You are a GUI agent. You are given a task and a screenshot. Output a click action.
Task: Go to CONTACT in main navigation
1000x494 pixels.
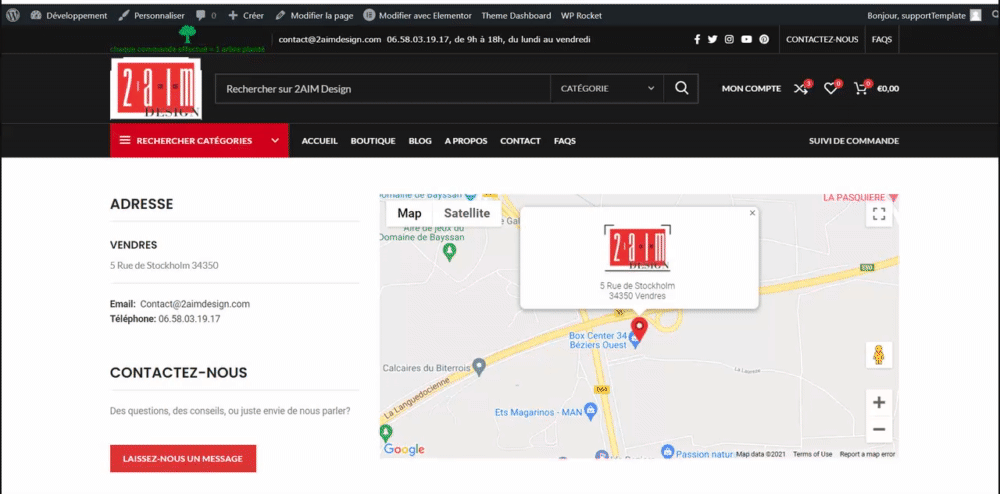(x=520, y=141)
